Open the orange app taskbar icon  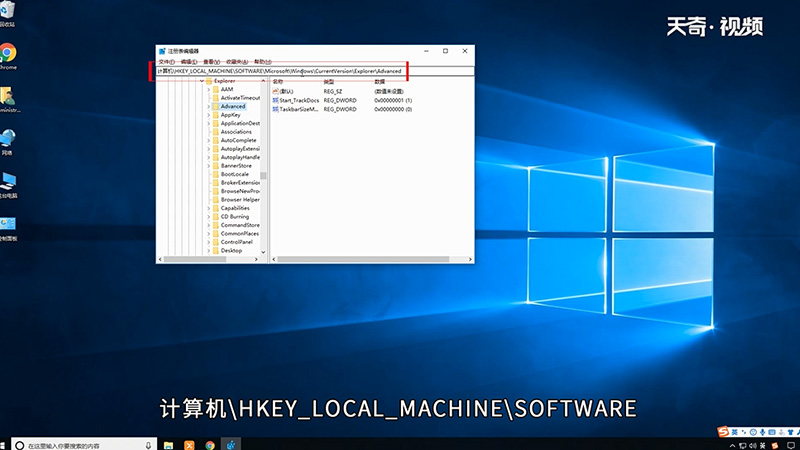[x=189, y=445]
